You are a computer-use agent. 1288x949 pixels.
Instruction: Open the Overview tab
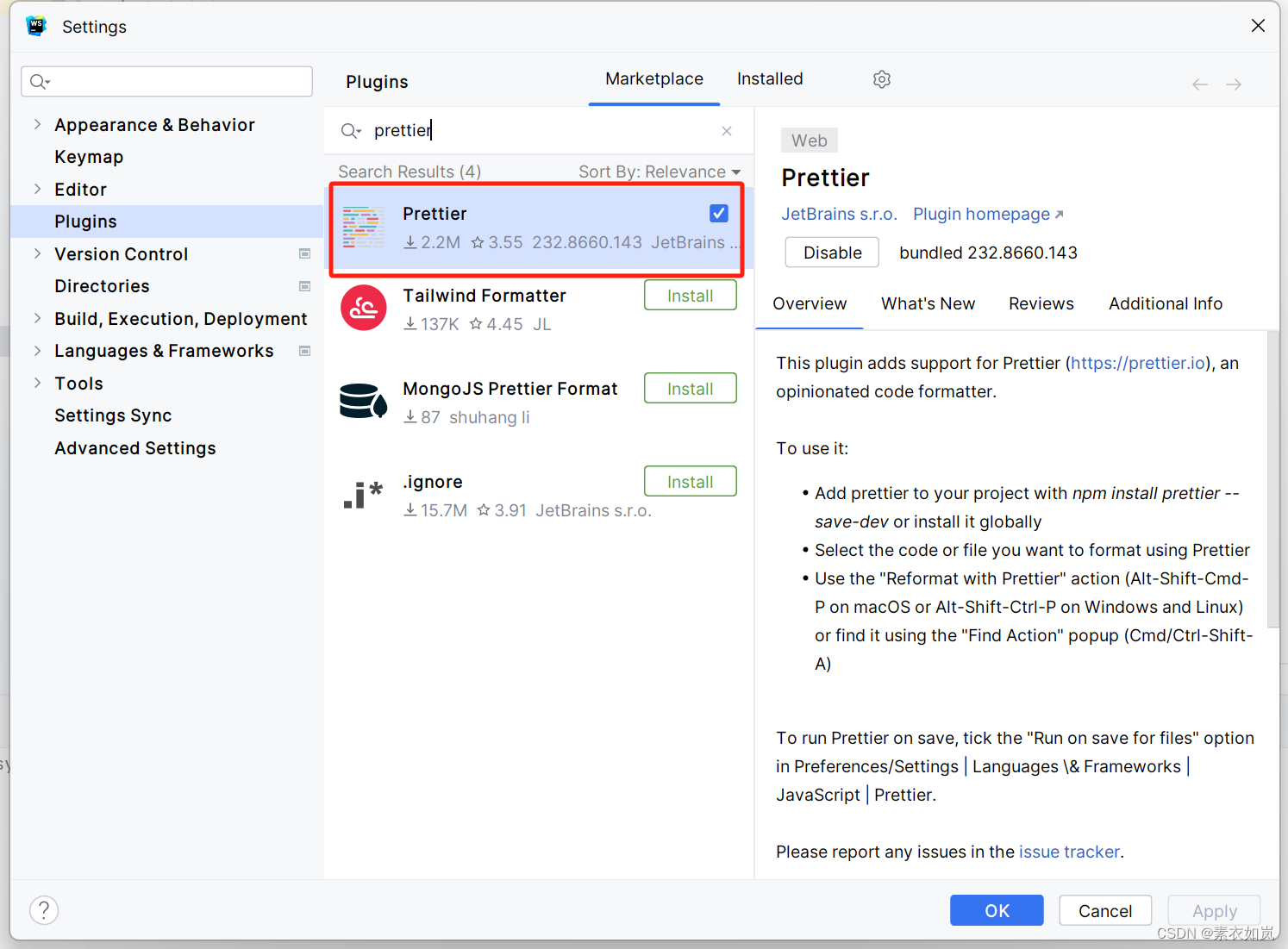(810, 303)
